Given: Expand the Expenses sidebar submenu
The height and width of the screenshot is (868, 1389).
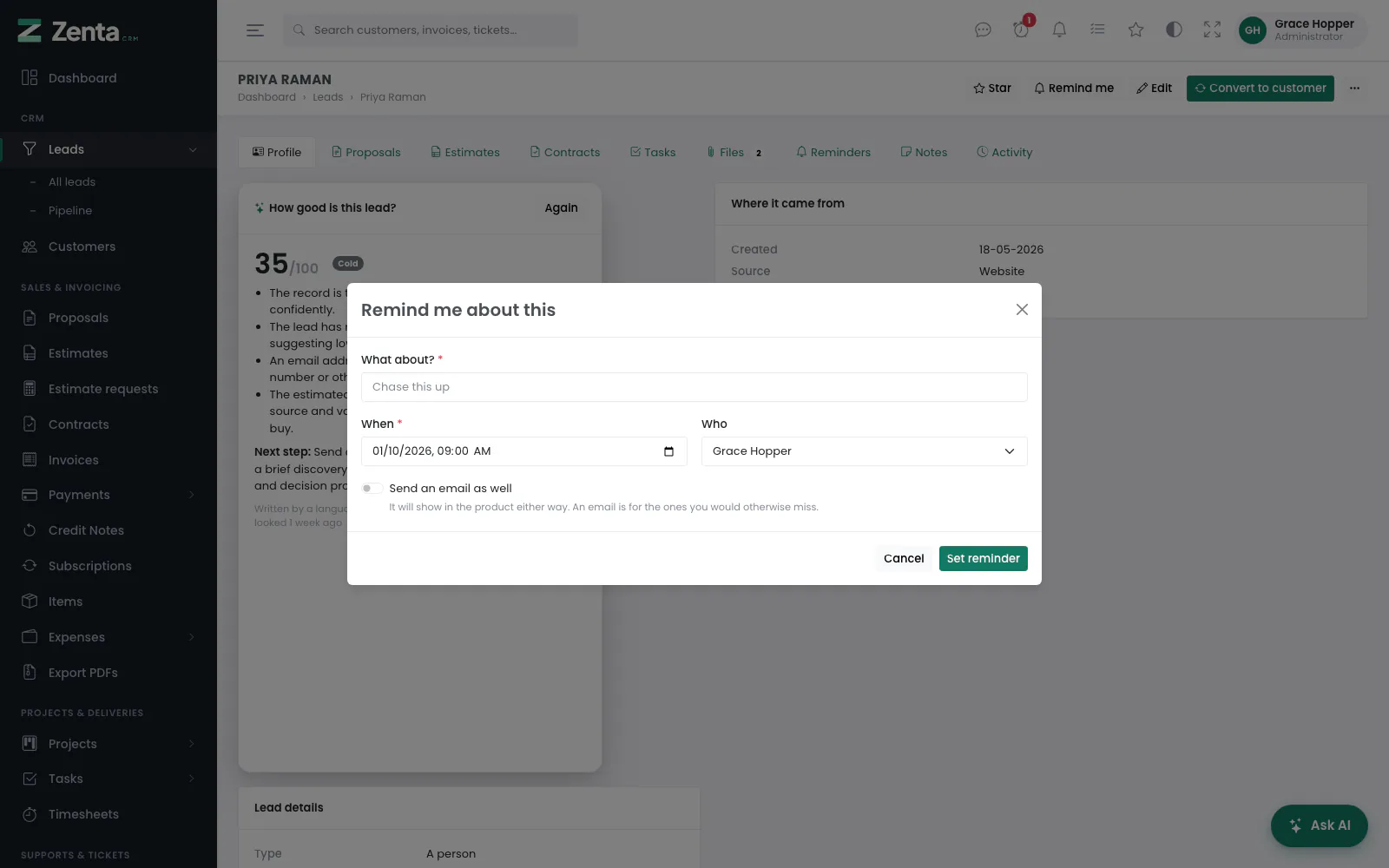Looking at the screenshot, I should coord(192,637).
